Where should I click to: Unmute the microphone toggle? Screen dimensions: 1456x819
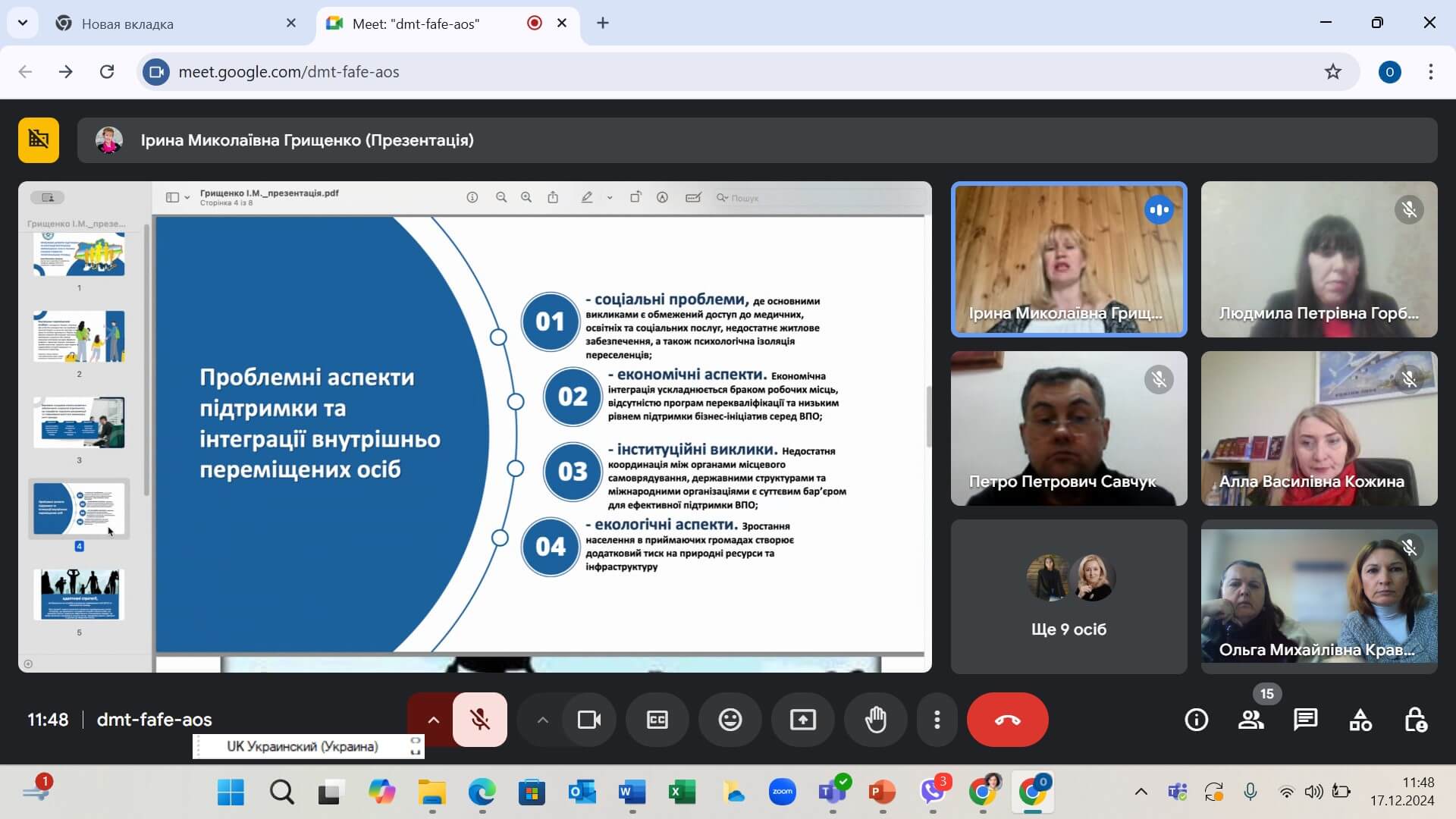(x=480, y=720)
